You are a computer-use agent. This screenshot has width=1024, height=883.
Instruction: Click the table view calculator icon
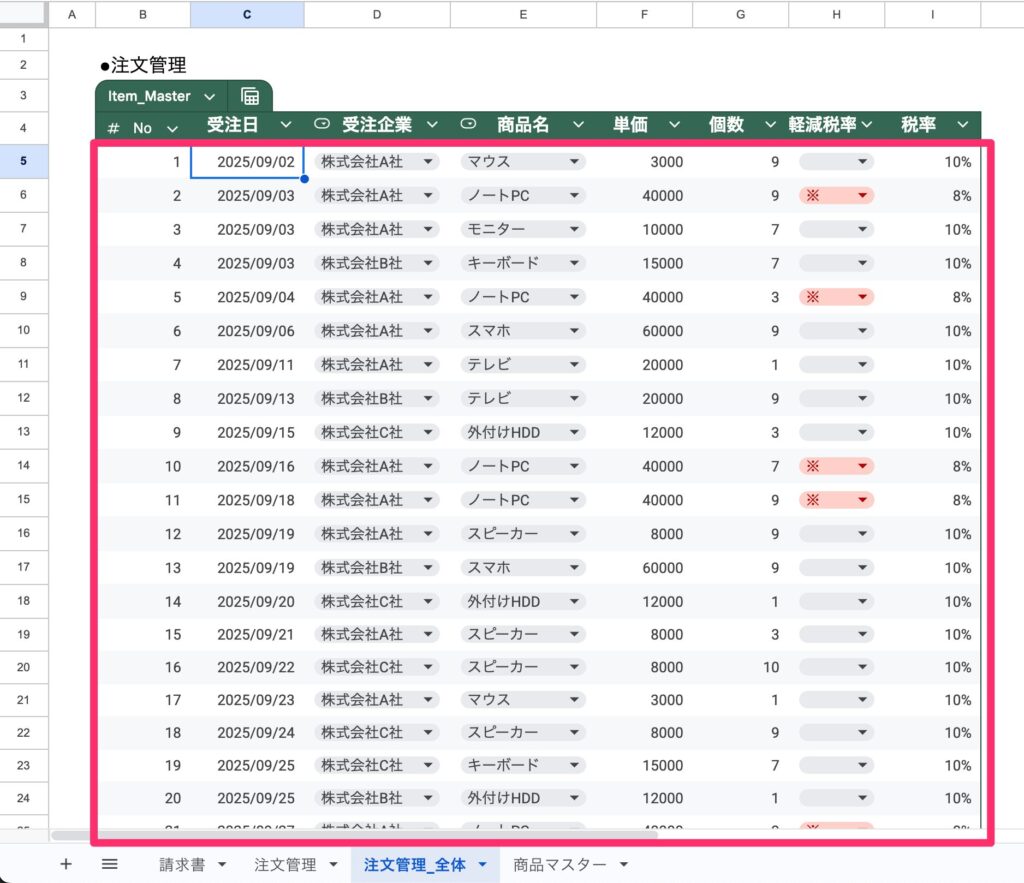click(x=250, y=97)
